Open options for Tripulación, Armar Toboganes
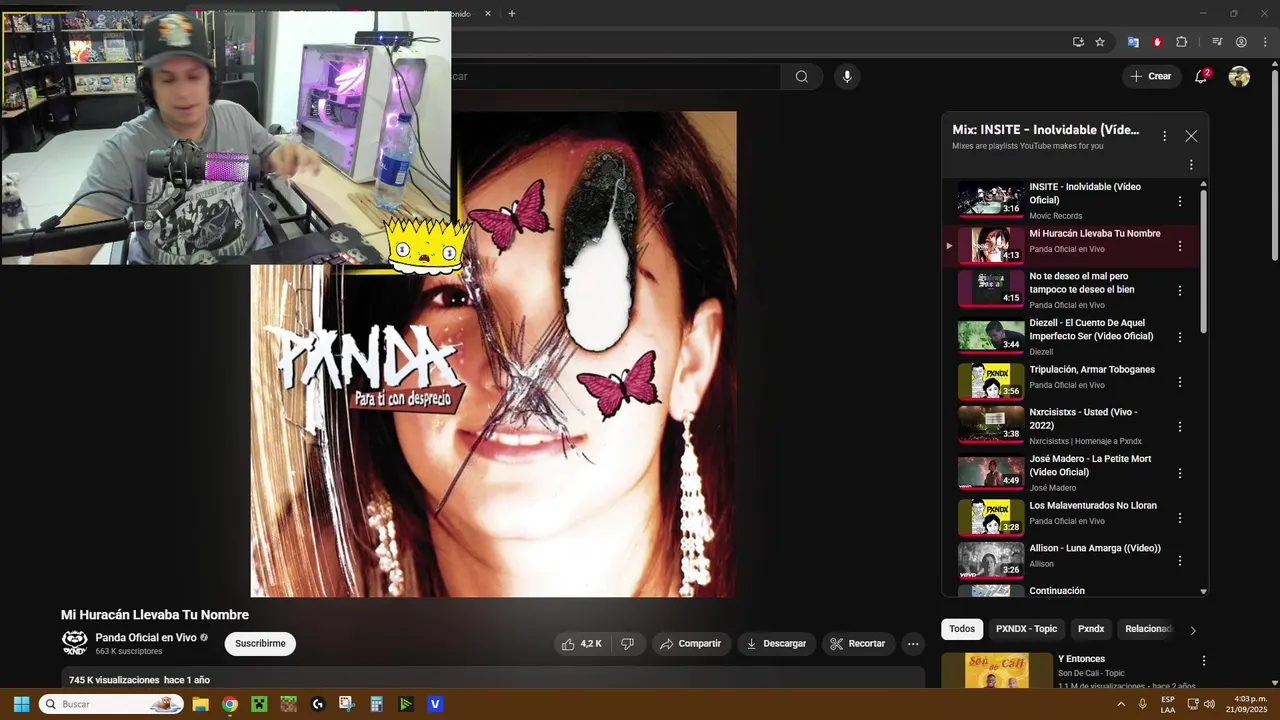 coord(1180,382)
